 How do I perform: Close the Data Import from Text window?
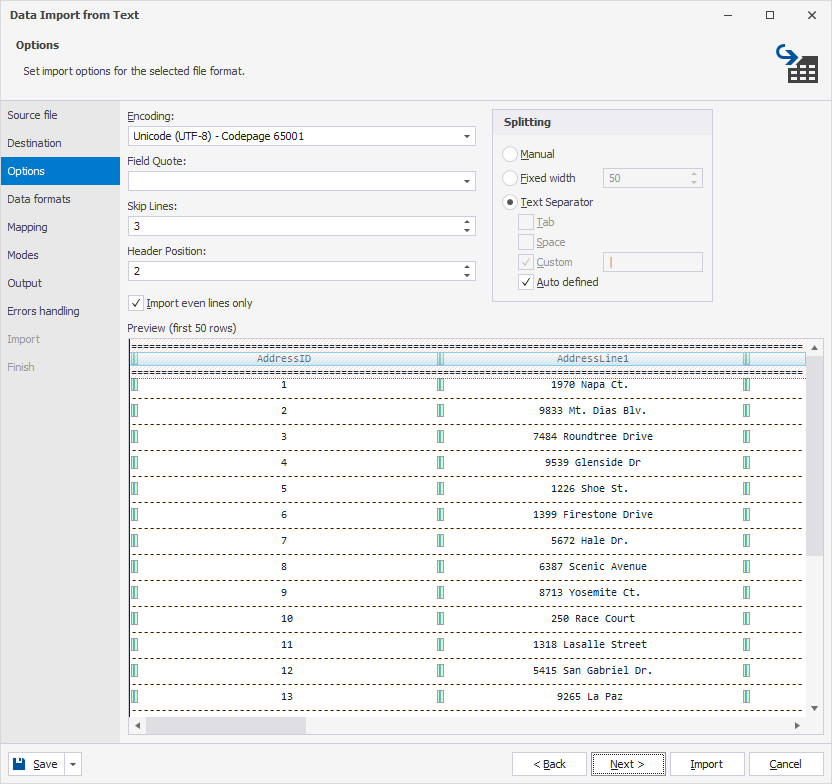(x=812, y=15)
